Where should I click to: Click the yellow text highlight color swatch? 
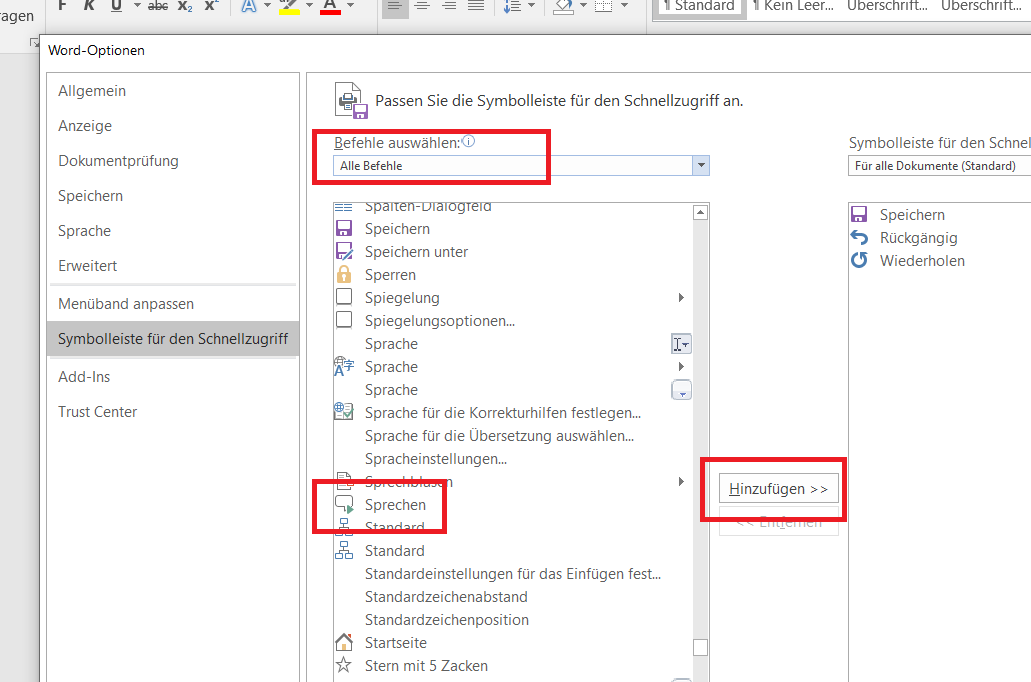tap(289, 7)
